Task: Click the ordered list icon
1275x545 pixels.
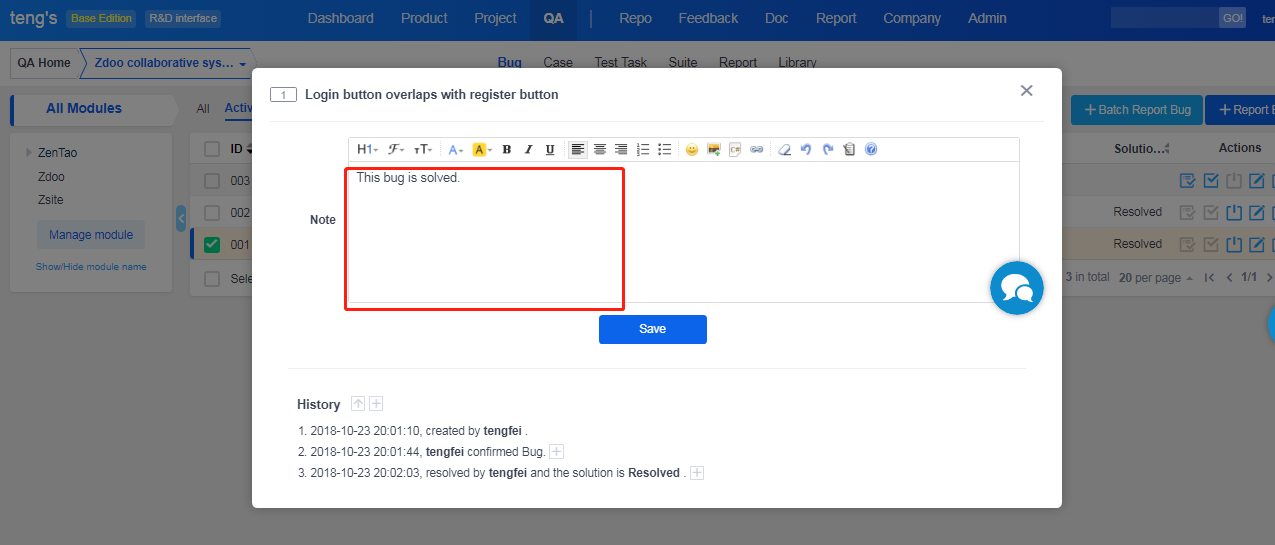Action: (x=643, y=150)
